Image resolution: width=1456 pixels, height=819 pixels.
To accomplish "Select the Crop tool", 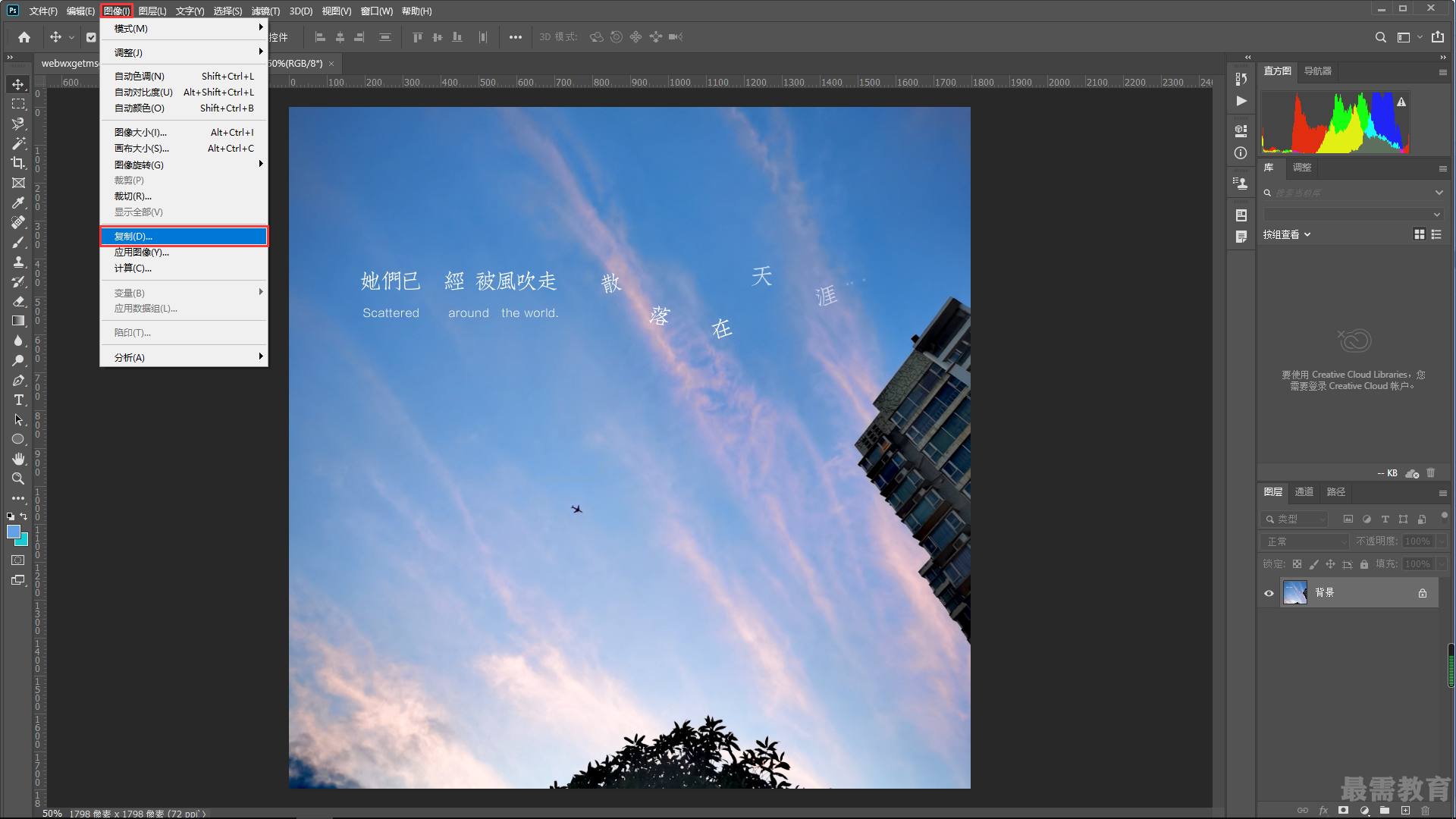I will 18,163.
